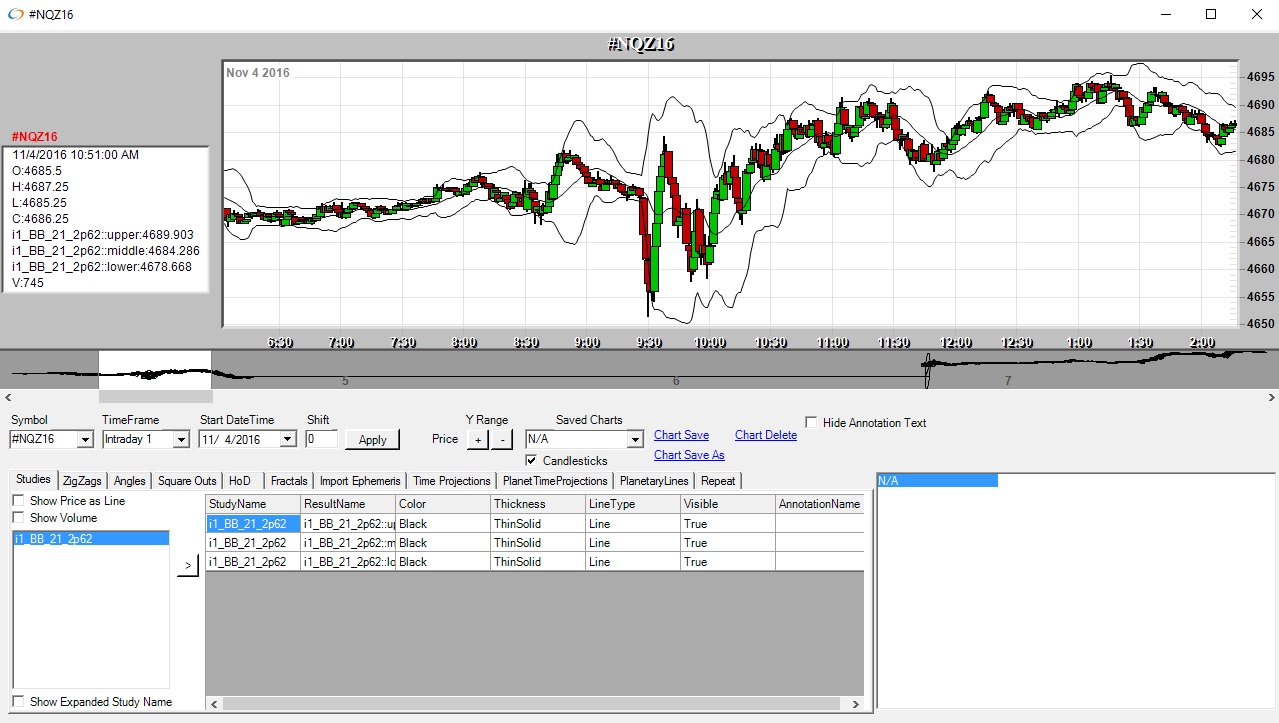The image size is (1279, 723).
Task: Click the Chart Save As link
Action: coord(689,455)
